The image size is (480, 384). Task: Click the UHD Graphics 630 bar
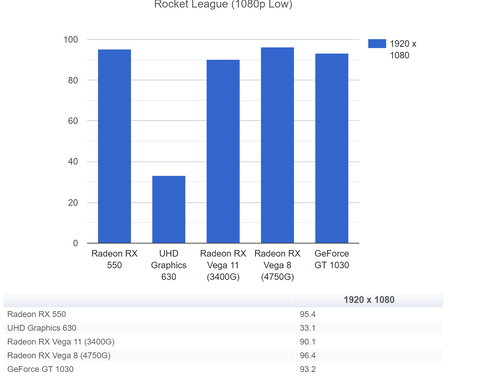coord(169,209)
